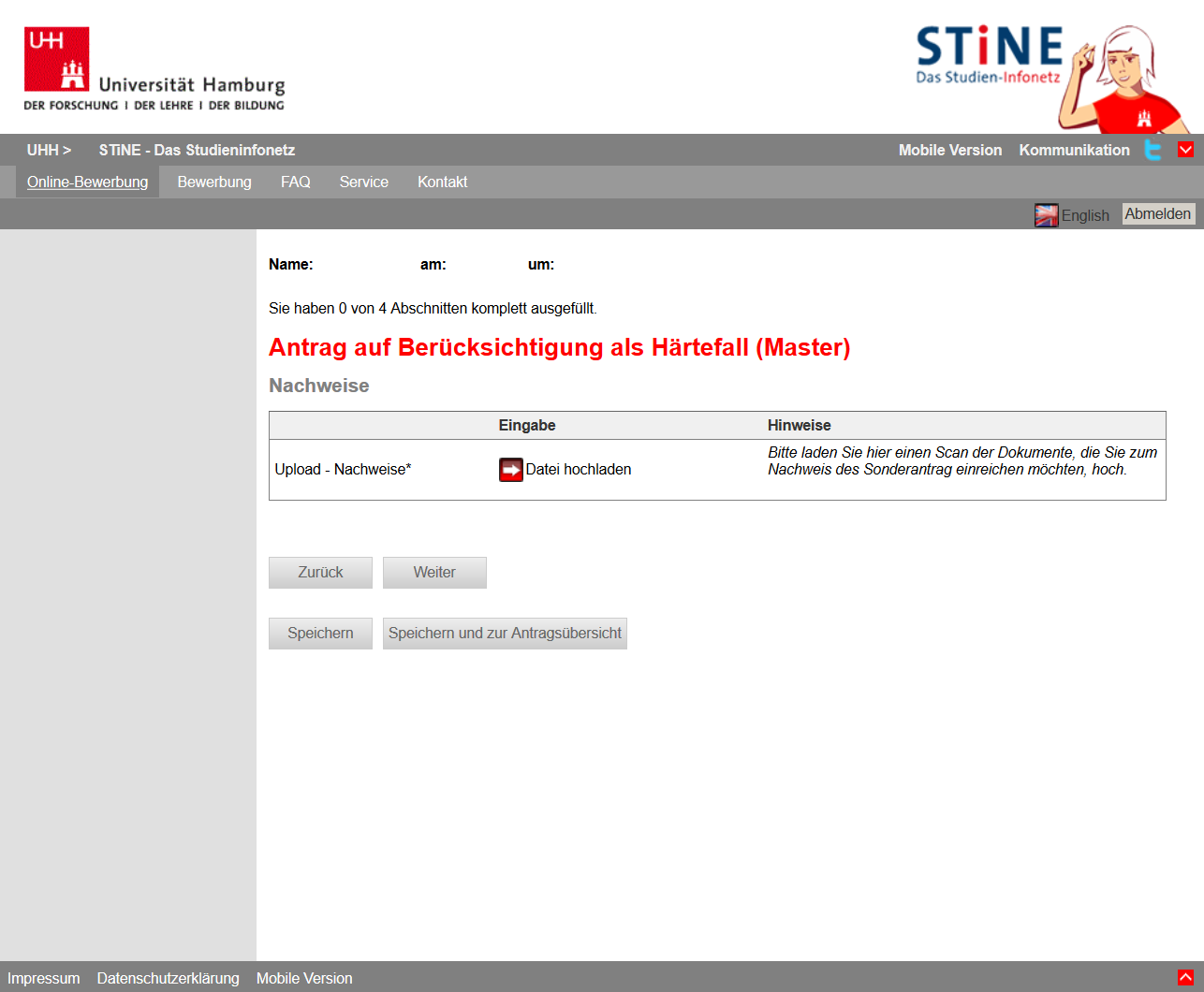Switch to the Bewerbung tab
1204x992 pixels.
click(x=214, y=182)
